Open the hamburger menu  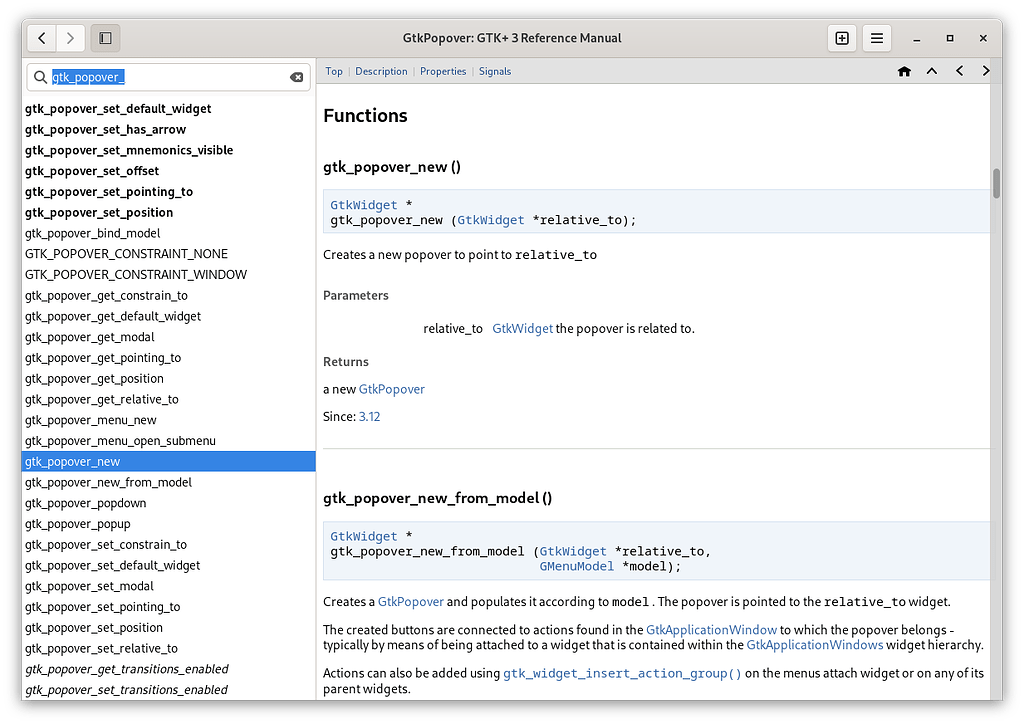pos(876,38)
